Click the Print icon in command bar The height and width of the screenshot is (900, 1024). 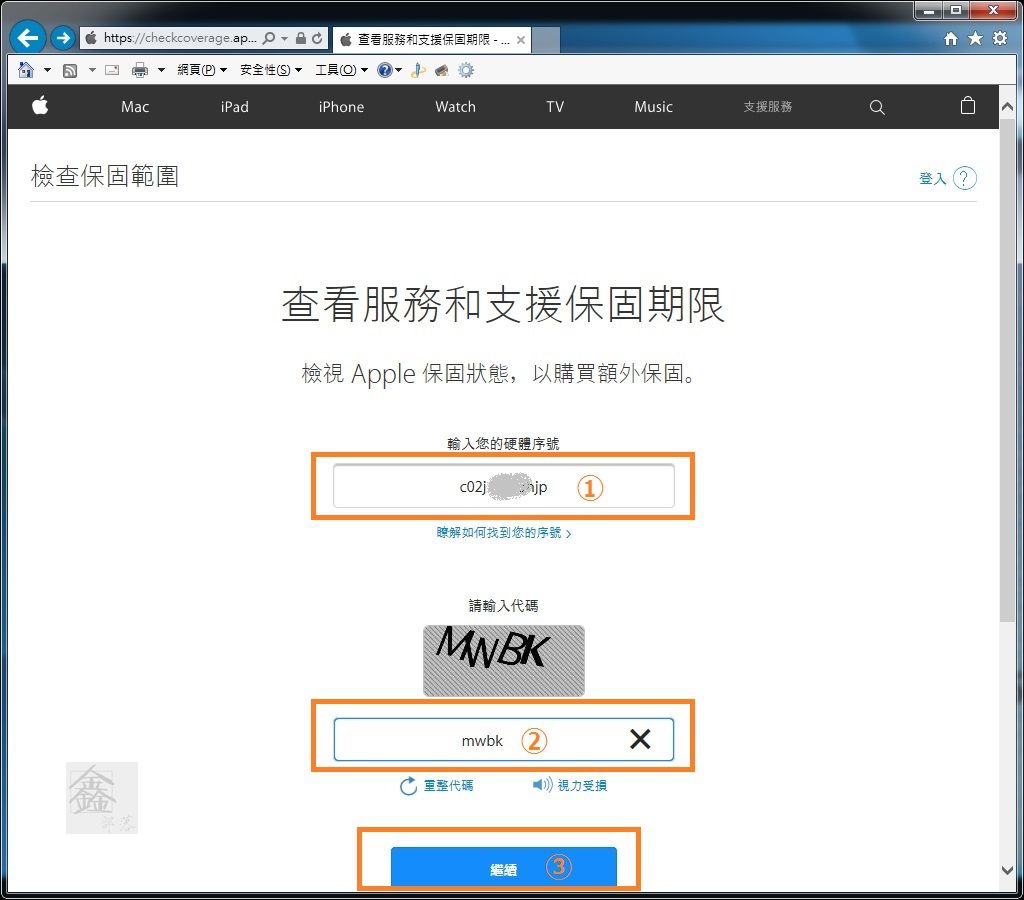click(x=140, y=70)
